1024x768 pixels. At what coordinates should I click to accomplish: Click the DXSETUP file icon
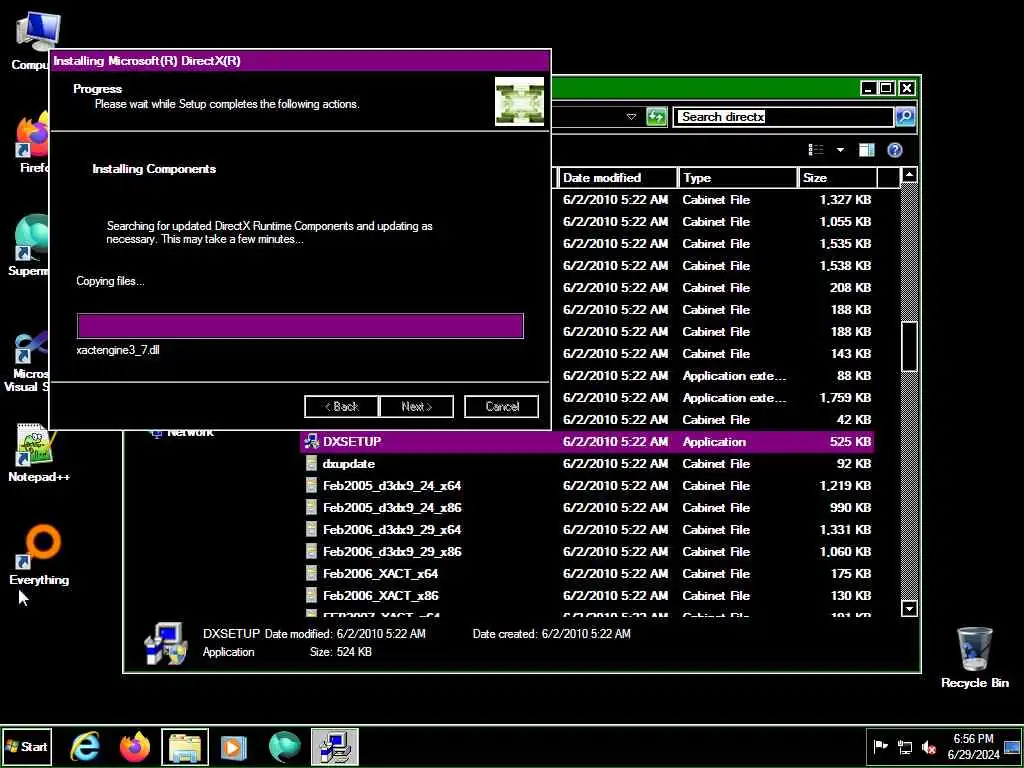(312, 441)
